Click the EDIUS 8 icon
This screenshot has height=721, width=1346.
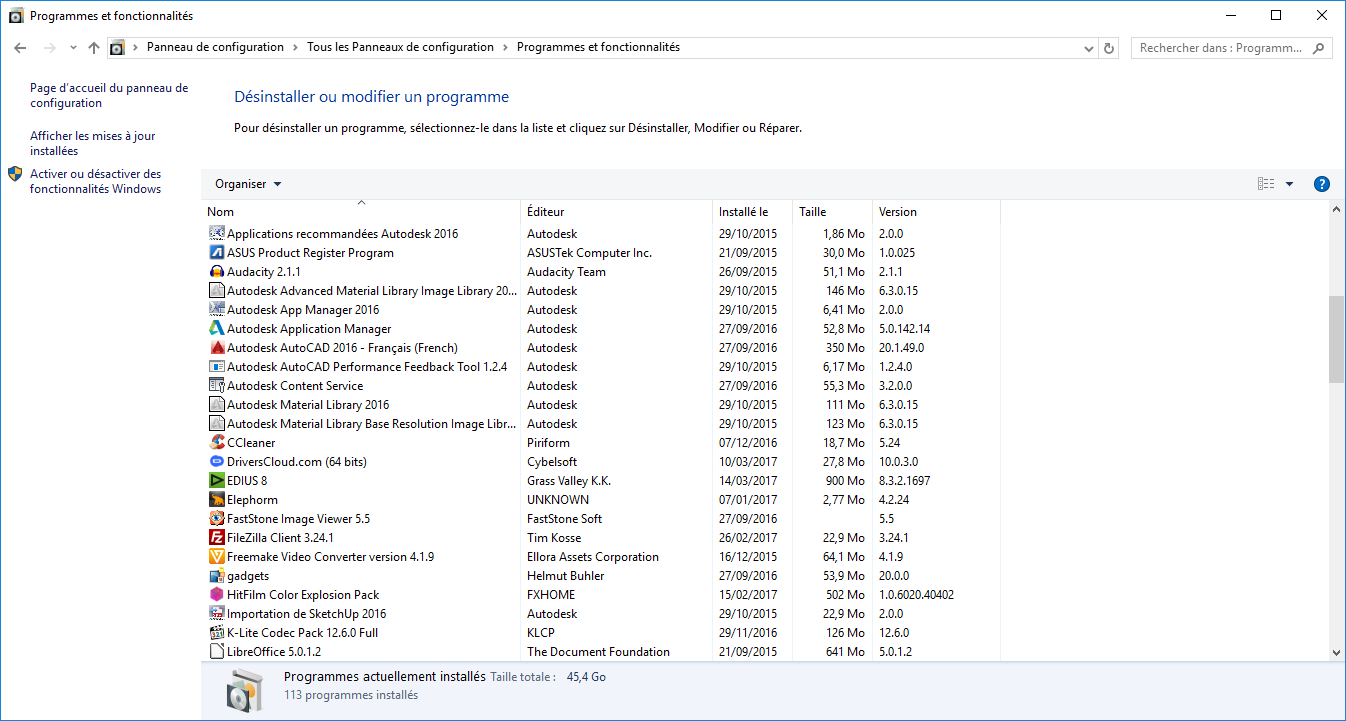(x=217, y=481)
